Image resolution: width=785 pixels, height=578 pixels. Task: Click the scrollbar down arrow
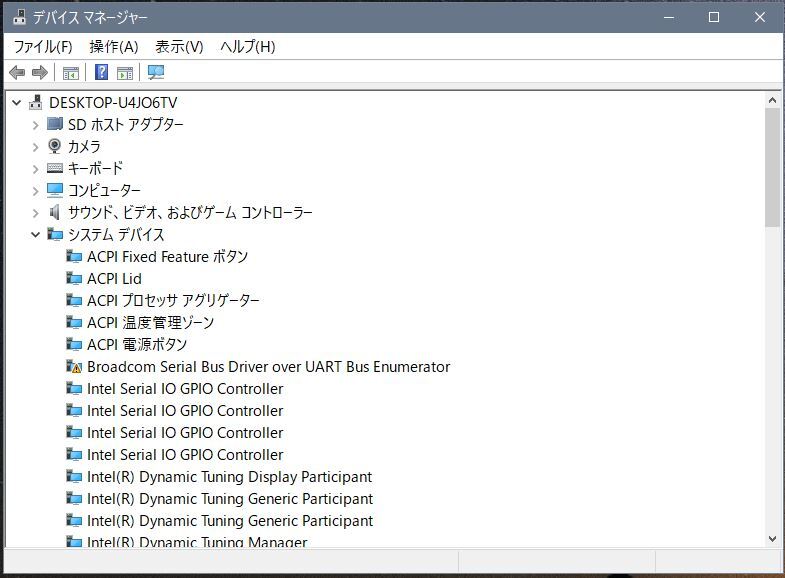coord(772,539)
